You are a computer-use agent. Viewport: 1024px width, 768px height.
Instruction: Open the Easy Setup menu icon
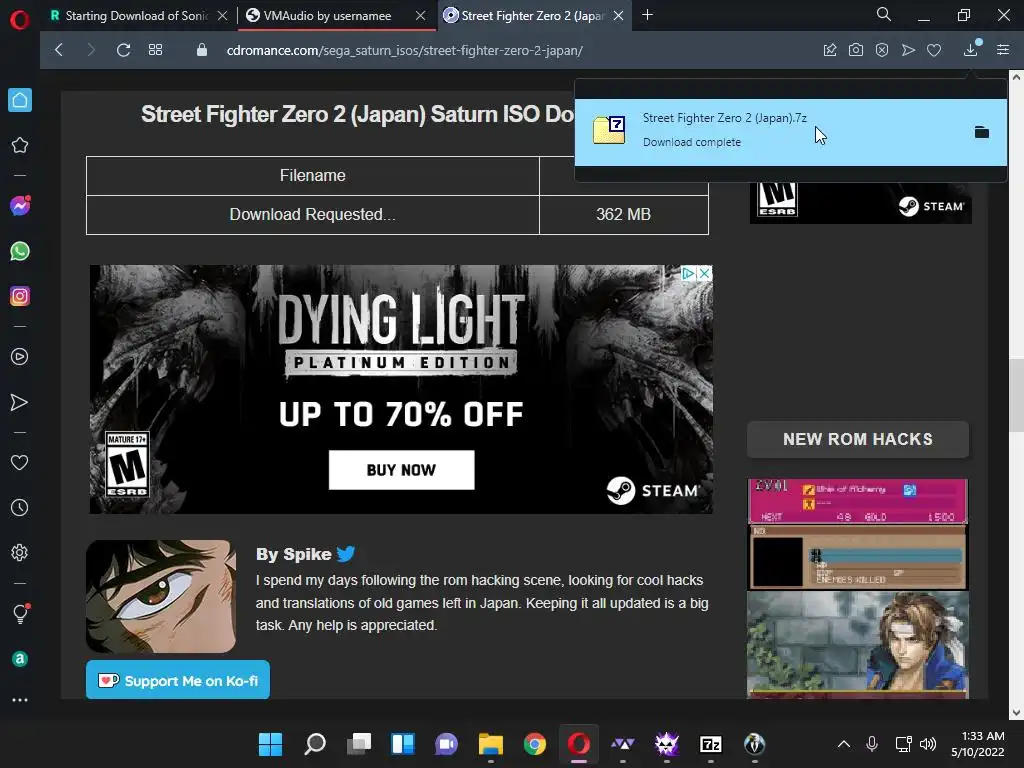(x=1003, y=50)
